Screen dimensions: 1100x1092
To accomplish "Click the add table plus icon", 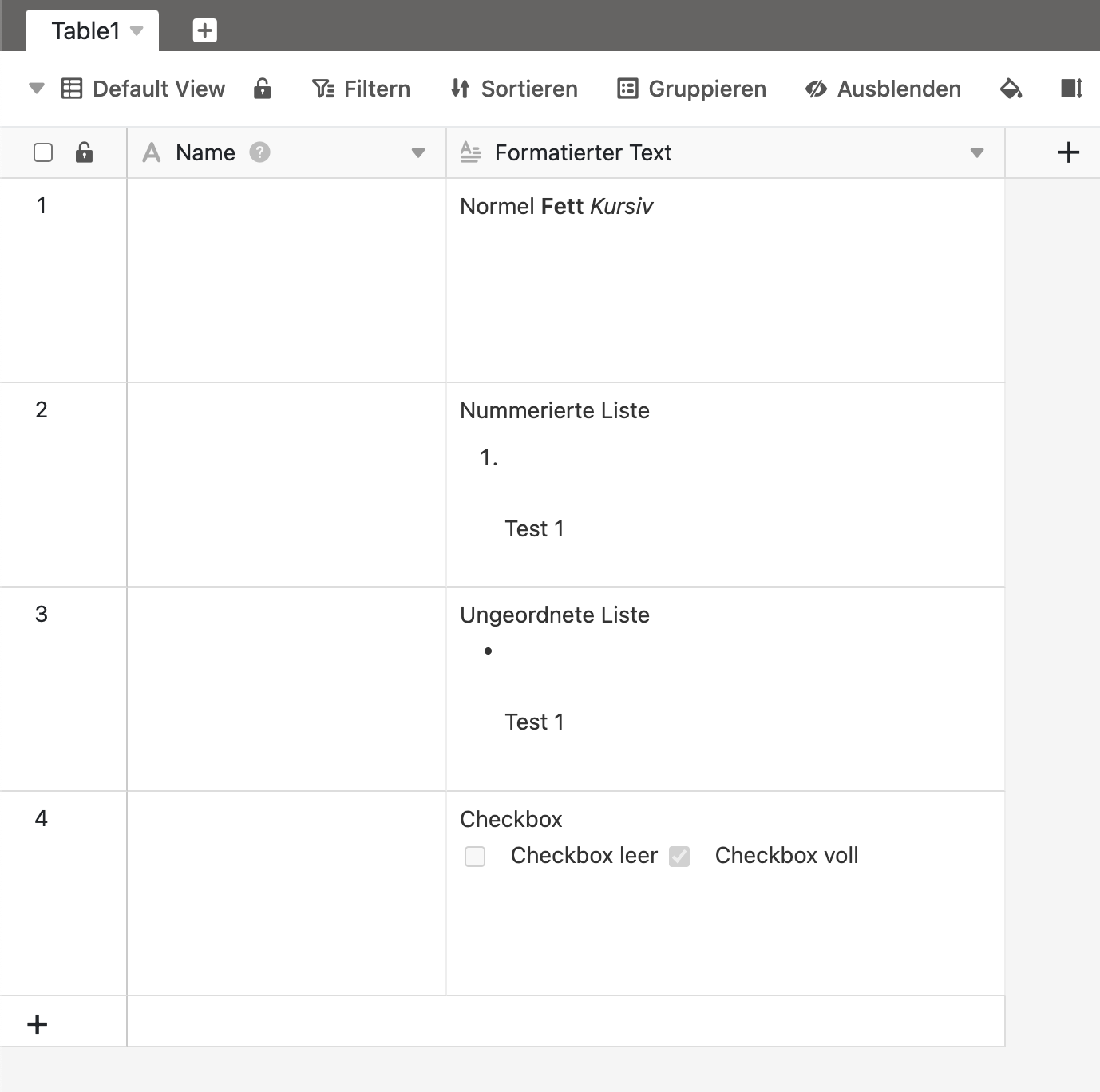I will click(x=204, y=30).
